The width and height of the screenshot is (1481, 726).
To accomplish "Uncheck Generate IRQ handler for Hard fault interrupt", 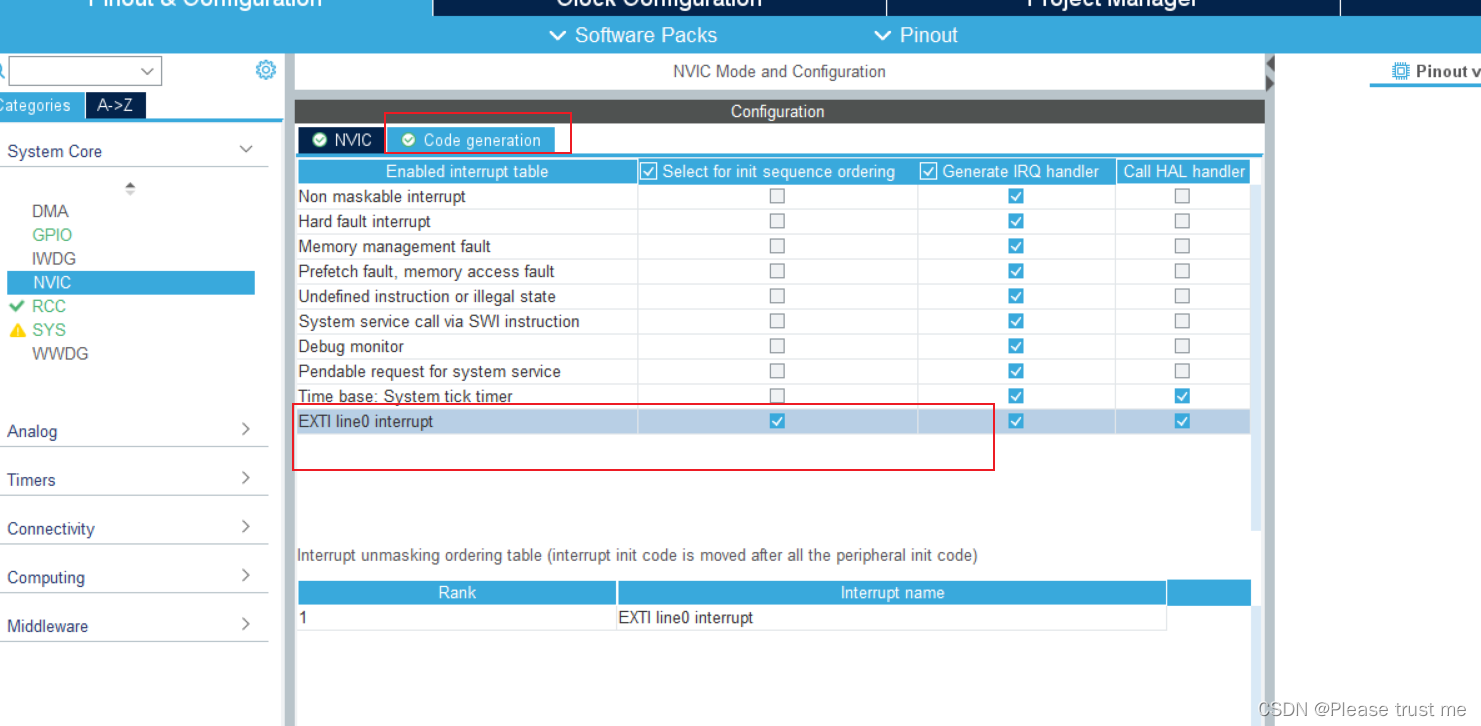I will 1016,221.
